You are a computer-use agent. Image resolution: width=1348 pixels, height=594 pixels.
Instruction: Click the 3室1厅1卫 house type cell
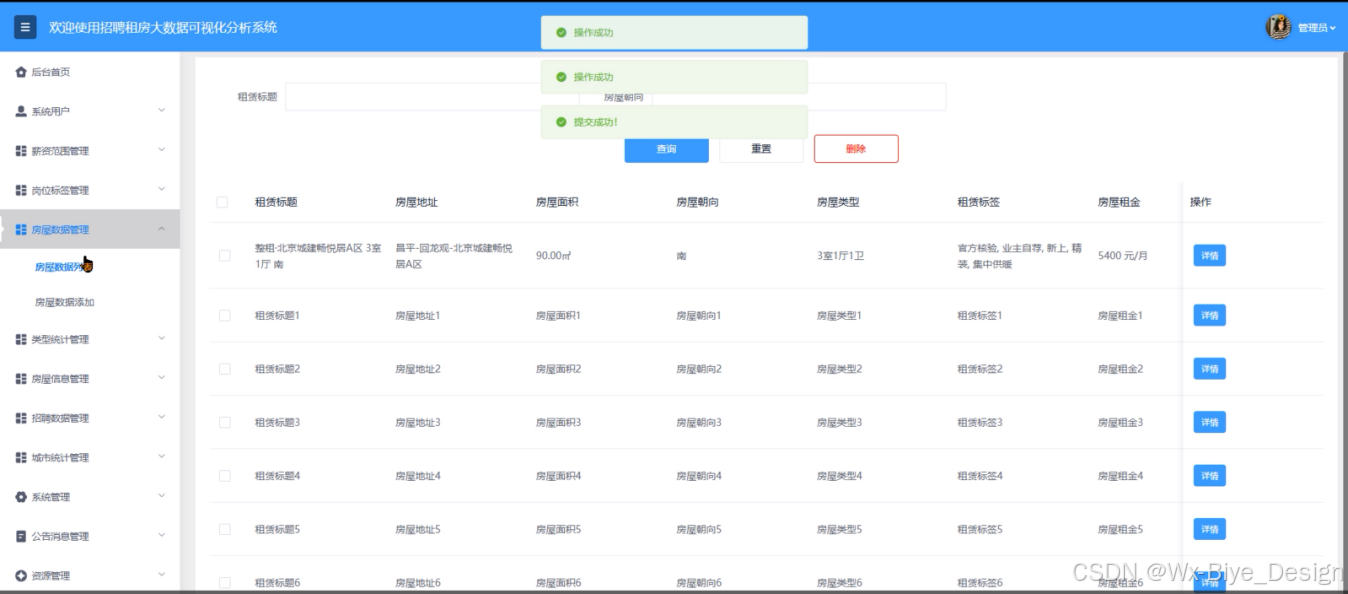coord(840,256)
